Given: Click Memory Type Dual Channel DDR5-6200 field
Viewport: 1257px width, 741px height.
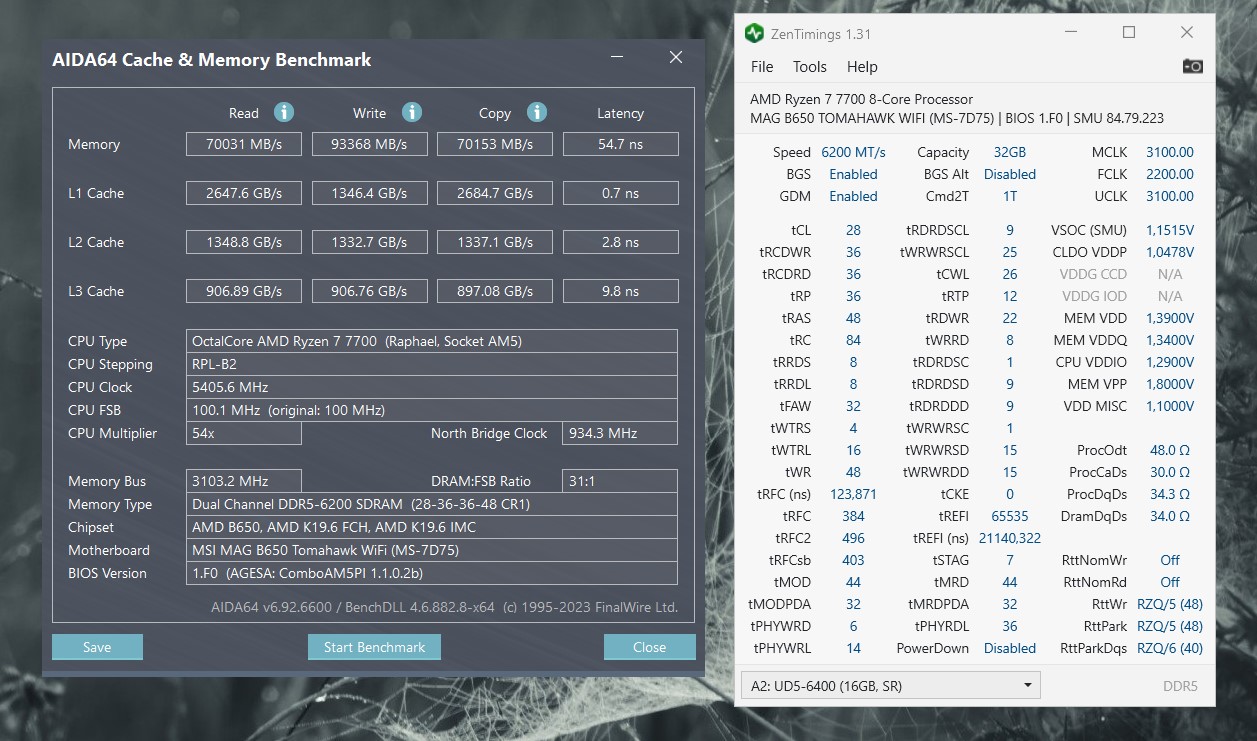Looking at the screenshot, I should coord(432,504).
